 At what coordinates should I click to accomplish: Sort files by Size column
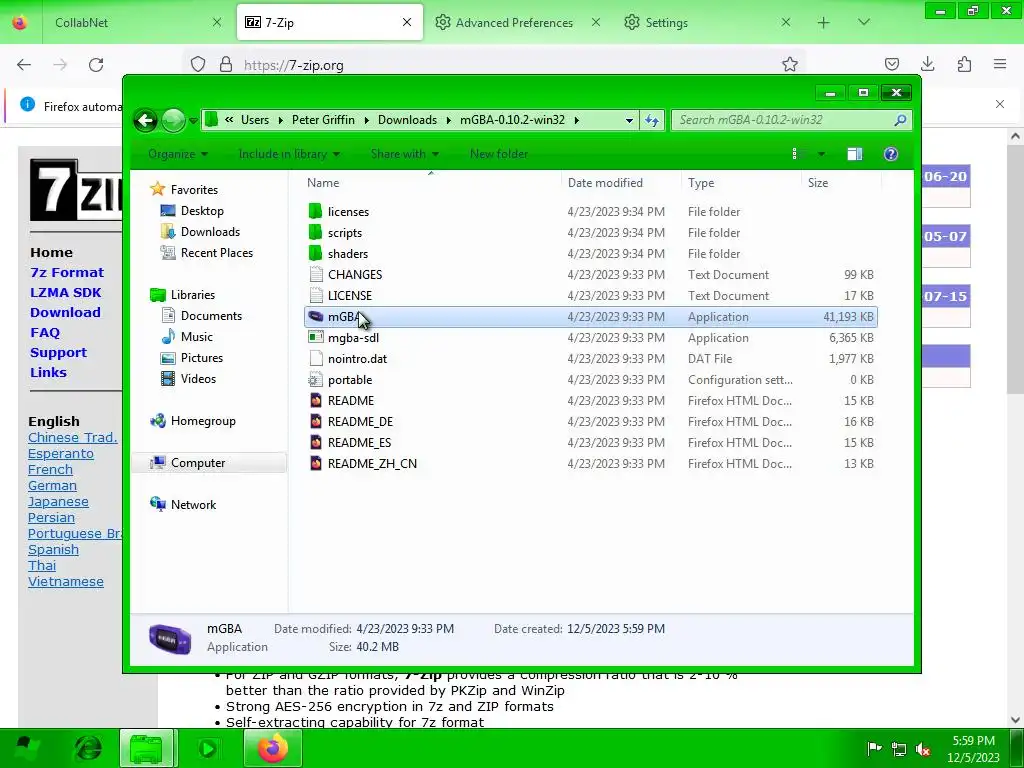tap(841, 183)
